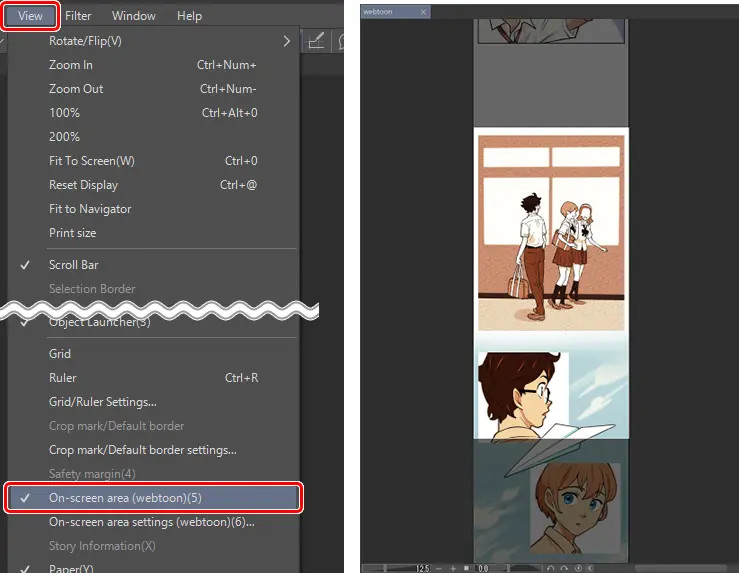The image size is (739, 573).
Task: Click the rotate right icon in status bar
Action: point(564,567)
